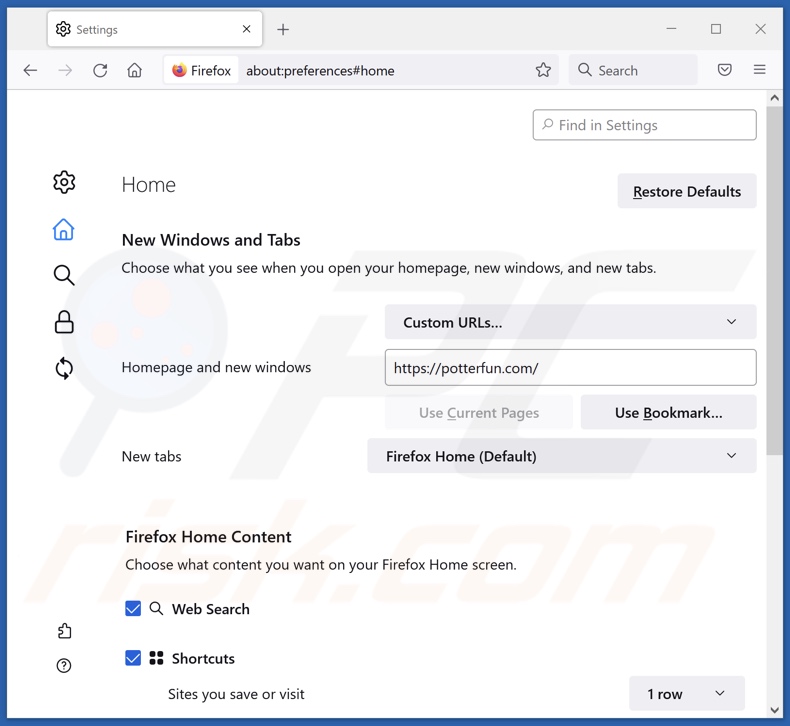Viewport: 790px width, 726px height.
Task: Open the Pocket save icon
Action: coord(725,70)
